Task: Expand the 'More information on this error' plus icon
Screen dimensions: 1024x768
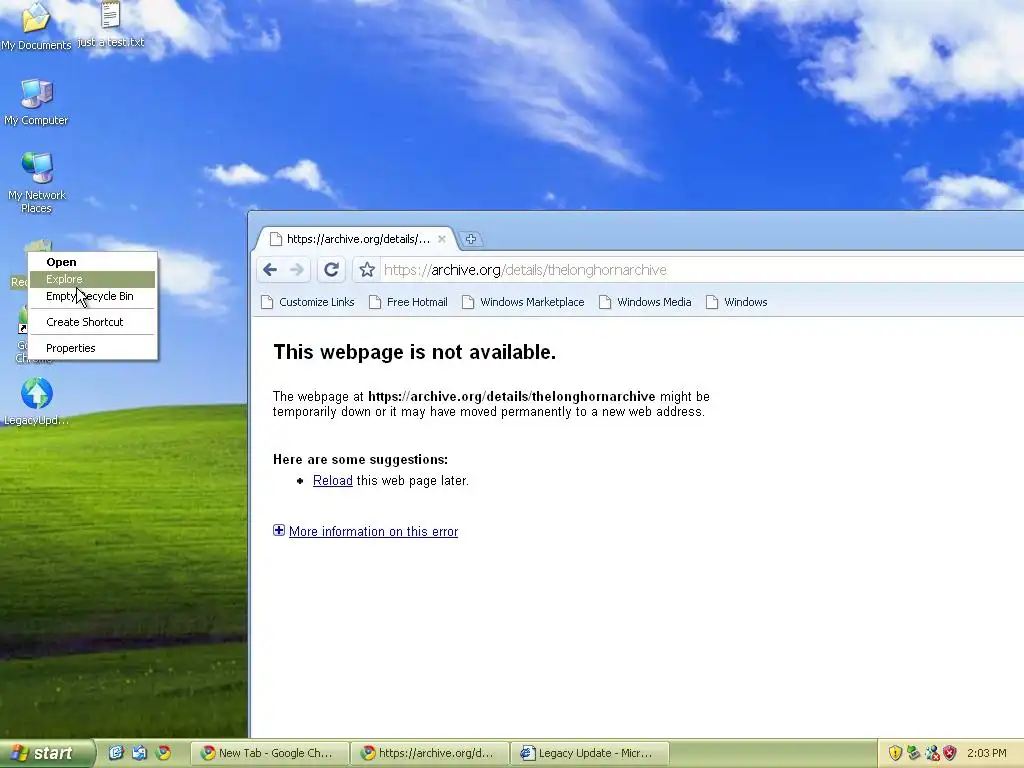Action: pyautogui.click(x=279, y=530)
